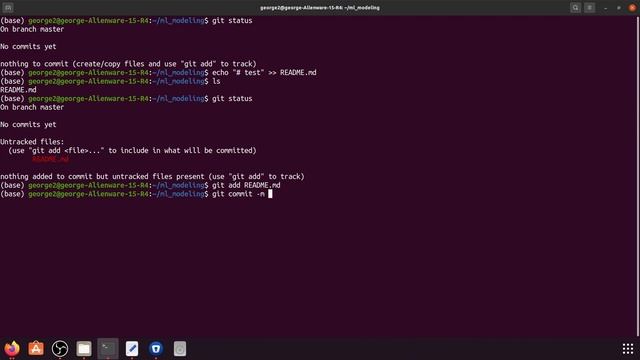640x360 pixels.
Task: Click the 'git add README.md' command
Action: point(246,185)
